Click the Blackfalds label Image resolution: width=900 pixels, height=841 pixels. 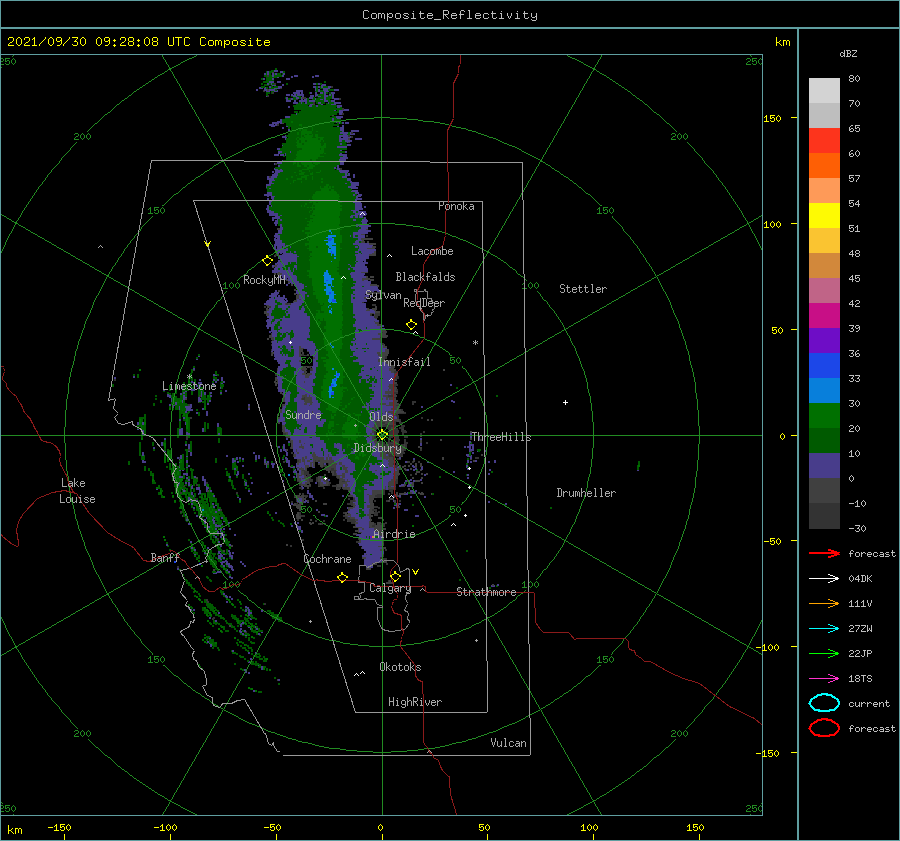425,277
